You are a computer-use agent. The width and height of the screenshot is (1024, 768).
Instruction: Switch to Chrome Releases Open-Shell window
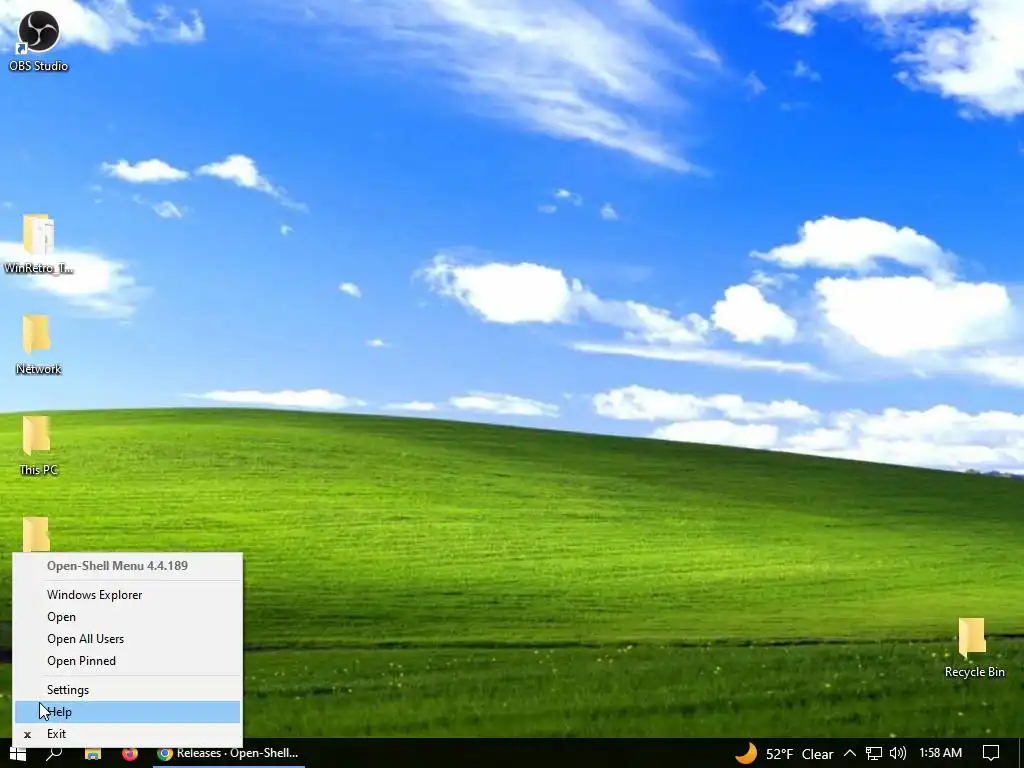coord(228,754)
